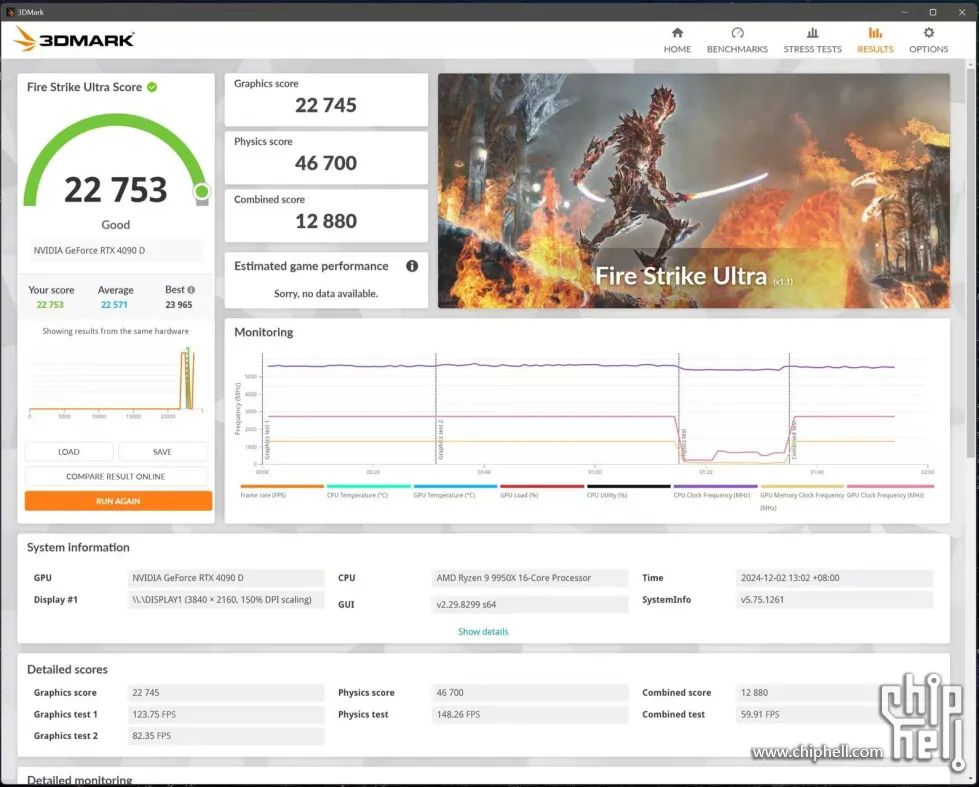Click the GPU name box under the gauge
The width and height of the screenshot is (979, 787).
pos(116,250)
